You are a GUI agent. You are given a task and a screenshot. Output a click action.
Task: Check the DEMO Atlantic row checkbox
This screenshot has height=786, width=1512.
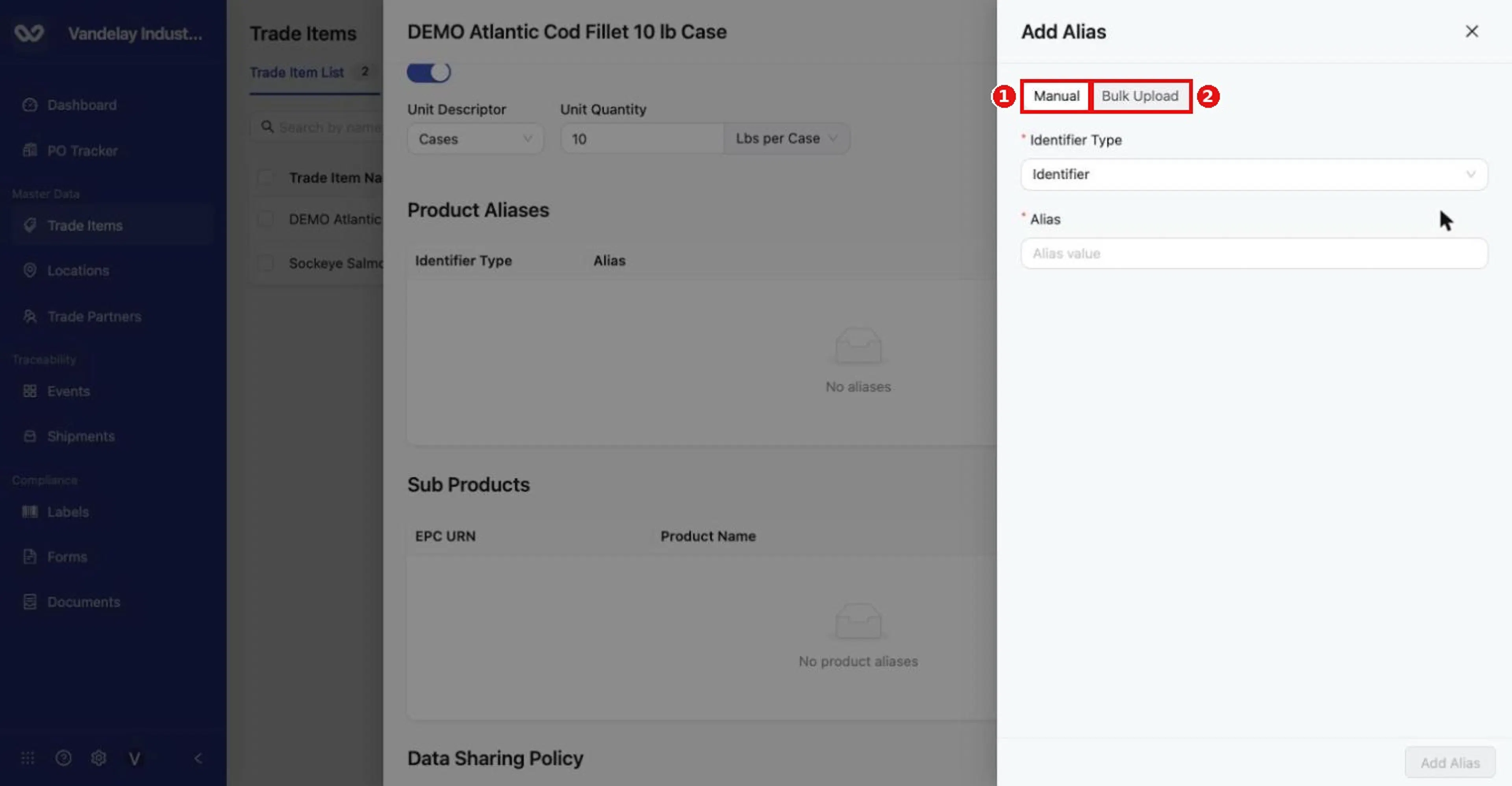(x=265, y=219)
